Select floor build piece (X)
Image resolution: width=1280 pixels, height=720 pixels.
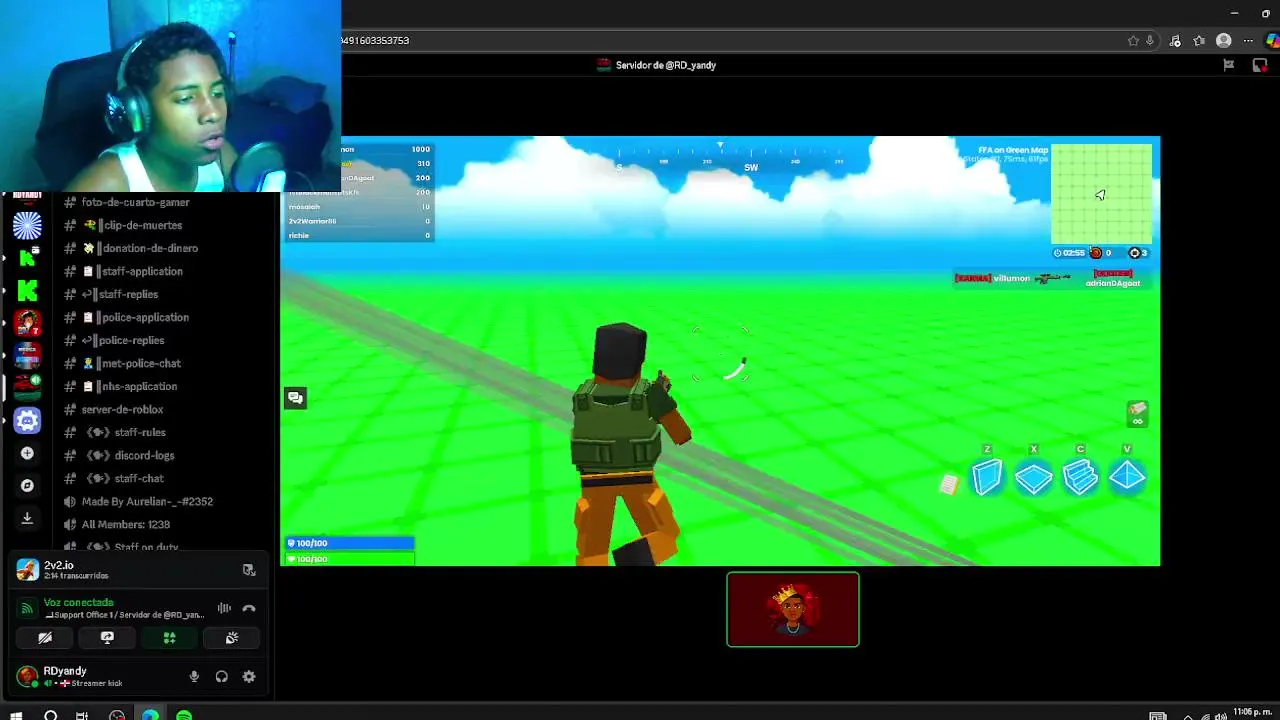1033,478
